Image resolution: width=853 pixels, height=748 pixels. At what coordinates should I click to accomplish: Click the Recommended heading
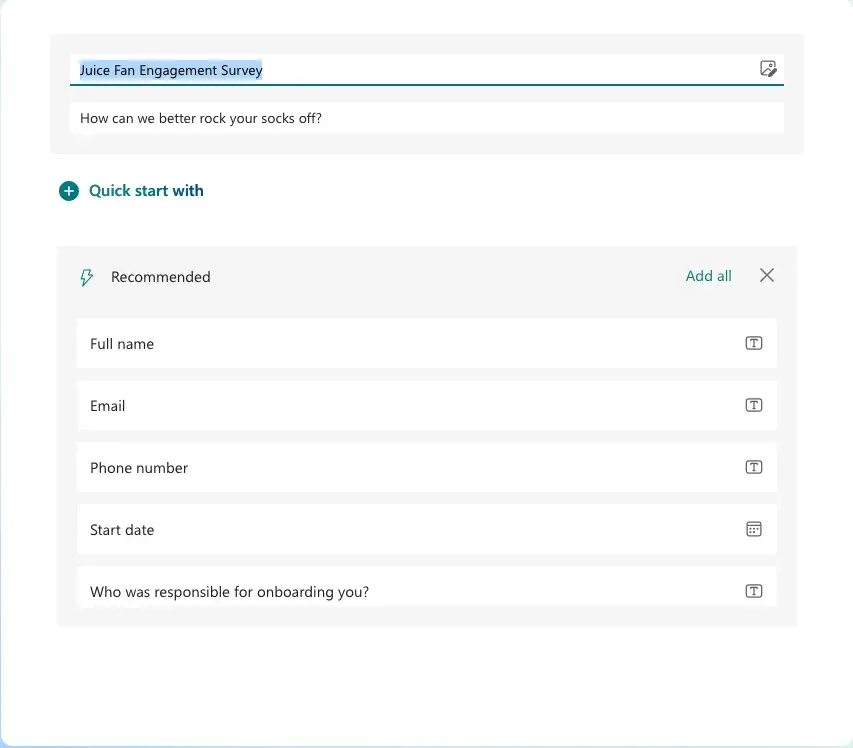pos(160,277)
